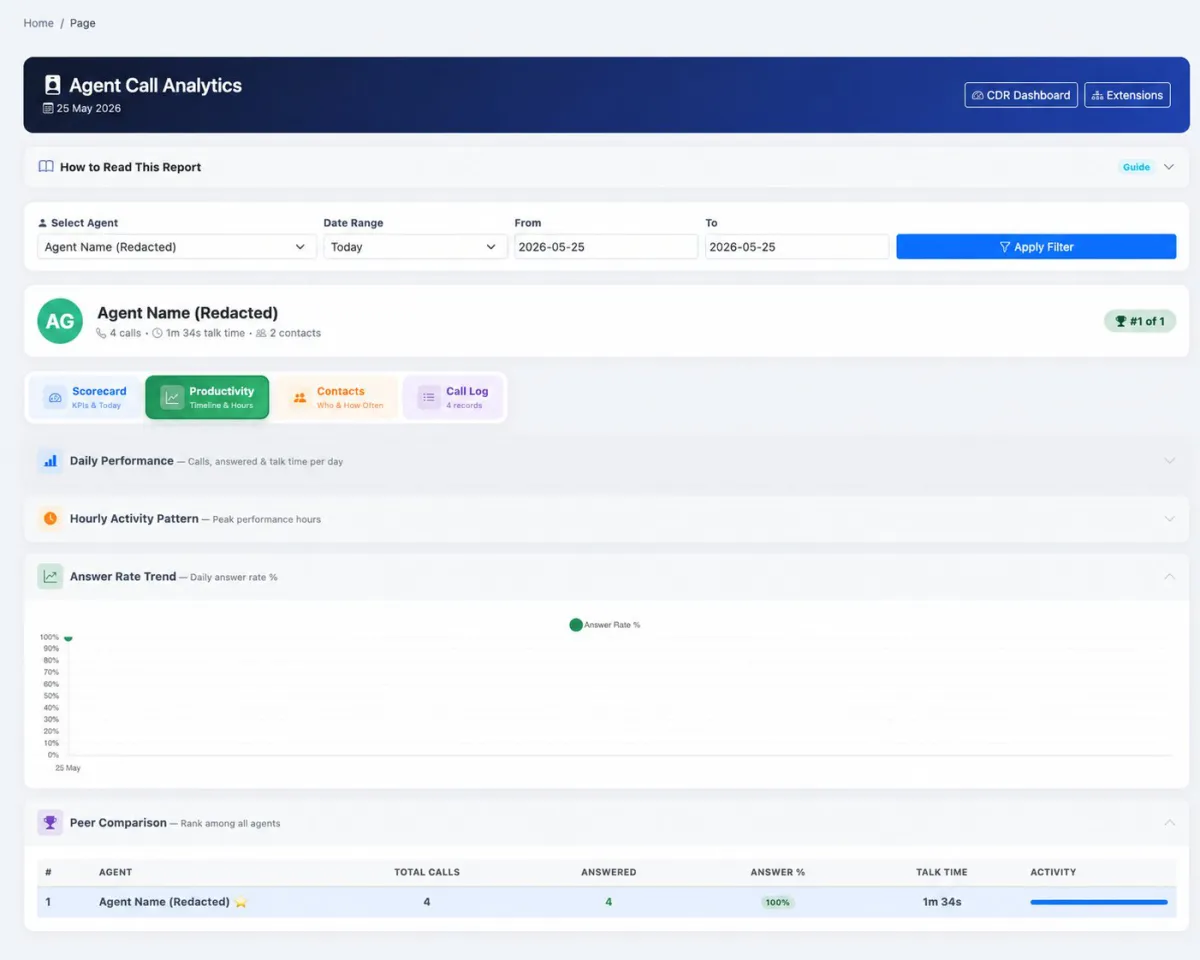The width and height of the screenshot is (1200, 960).
Task: Open the Date Range dropdown showing Today
Action: click(x=415, y=247)
